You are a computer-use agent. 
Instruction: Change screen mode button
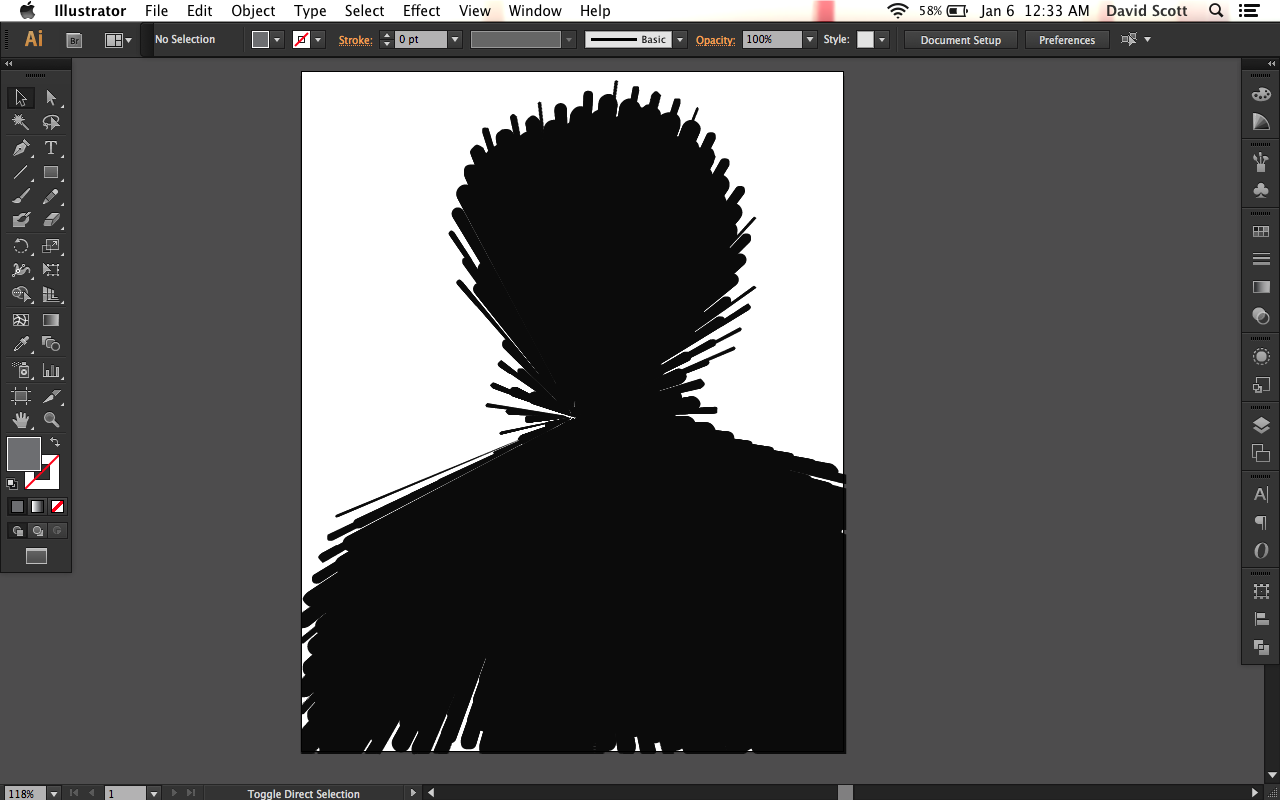click(x=36, y=557)
